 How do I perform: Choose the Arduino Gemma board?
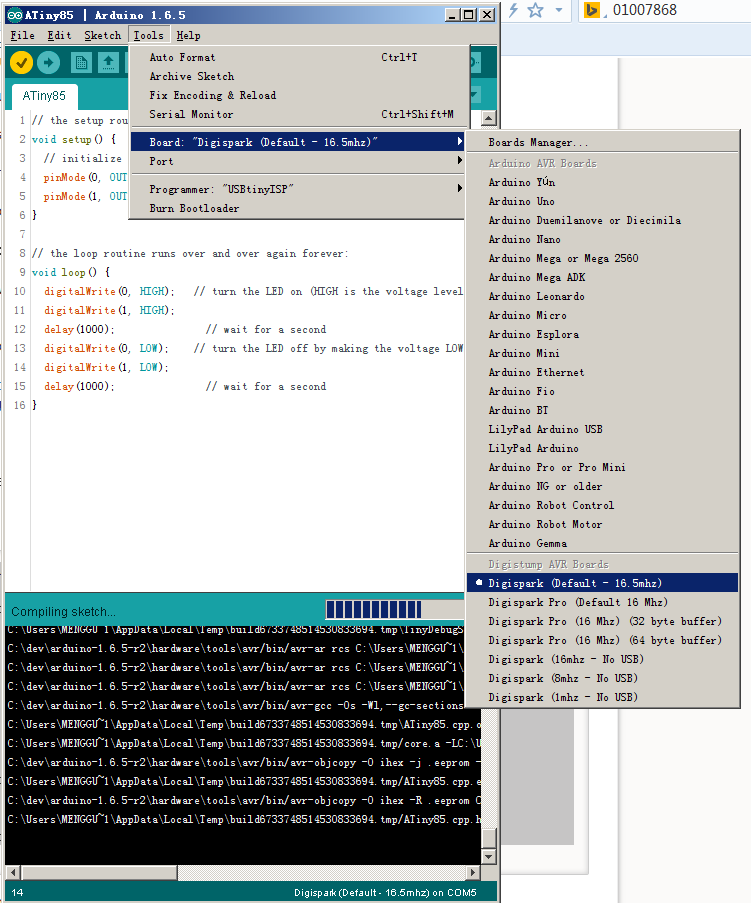coord(602,543)
